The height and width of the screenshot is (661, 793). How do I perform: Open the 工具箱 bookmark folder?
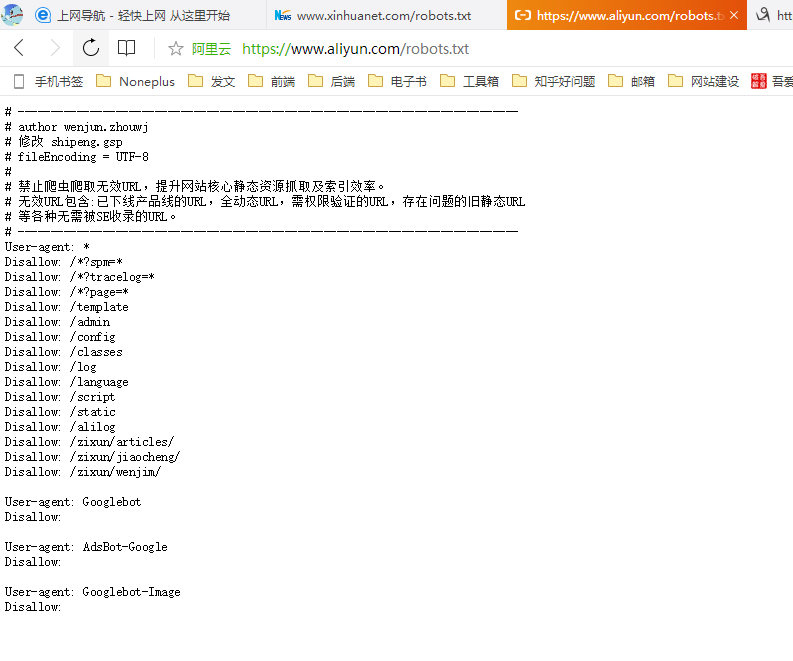click(469, 81)
